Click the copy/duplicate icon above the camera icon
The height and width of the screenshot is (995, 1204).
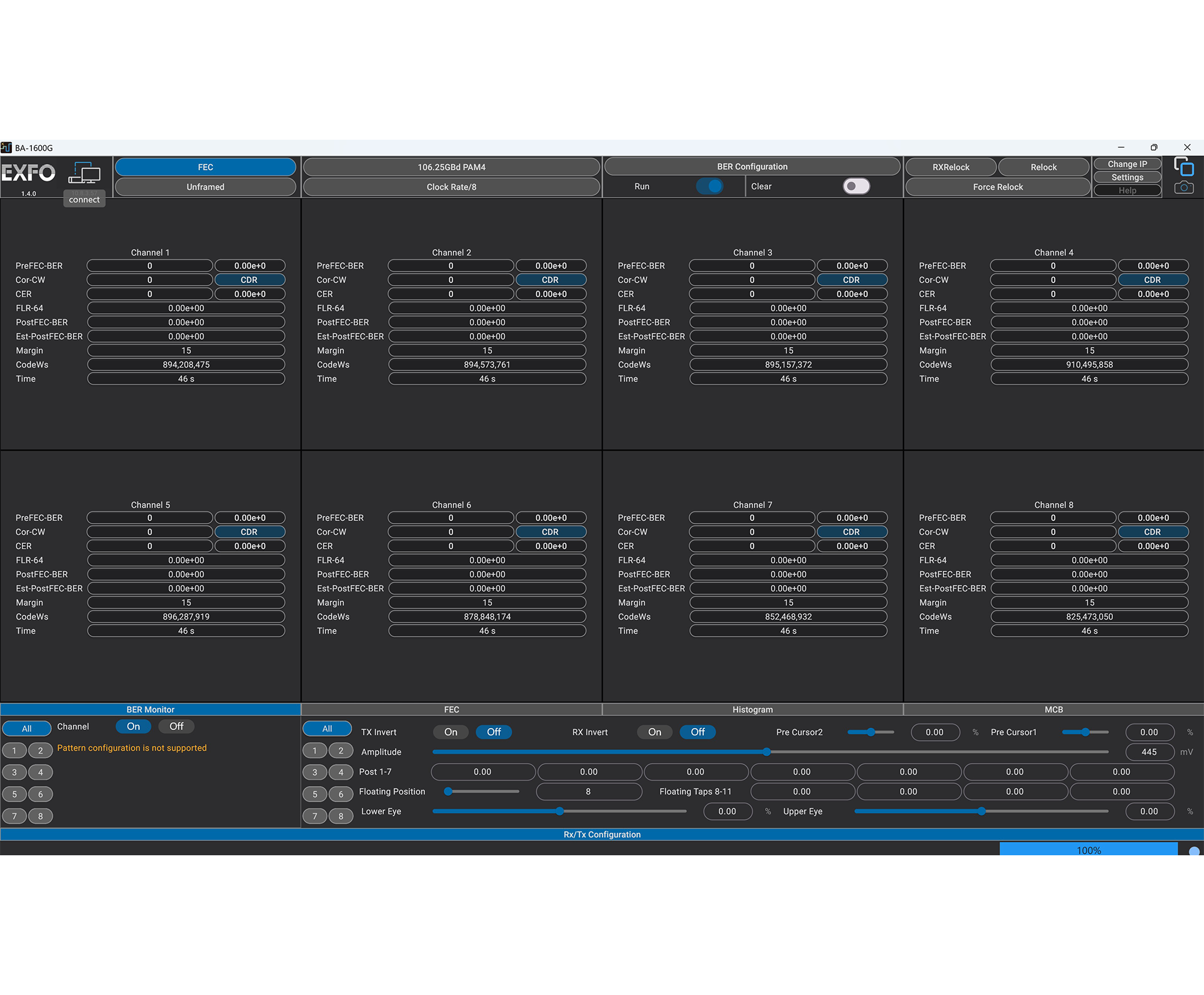(x=1185, y=167)
